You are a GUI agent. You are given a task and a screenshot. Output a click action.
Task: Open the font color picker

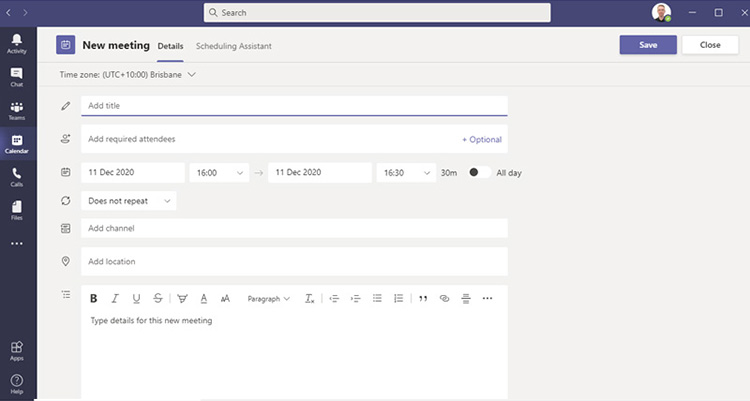click(x=204, y=298)
